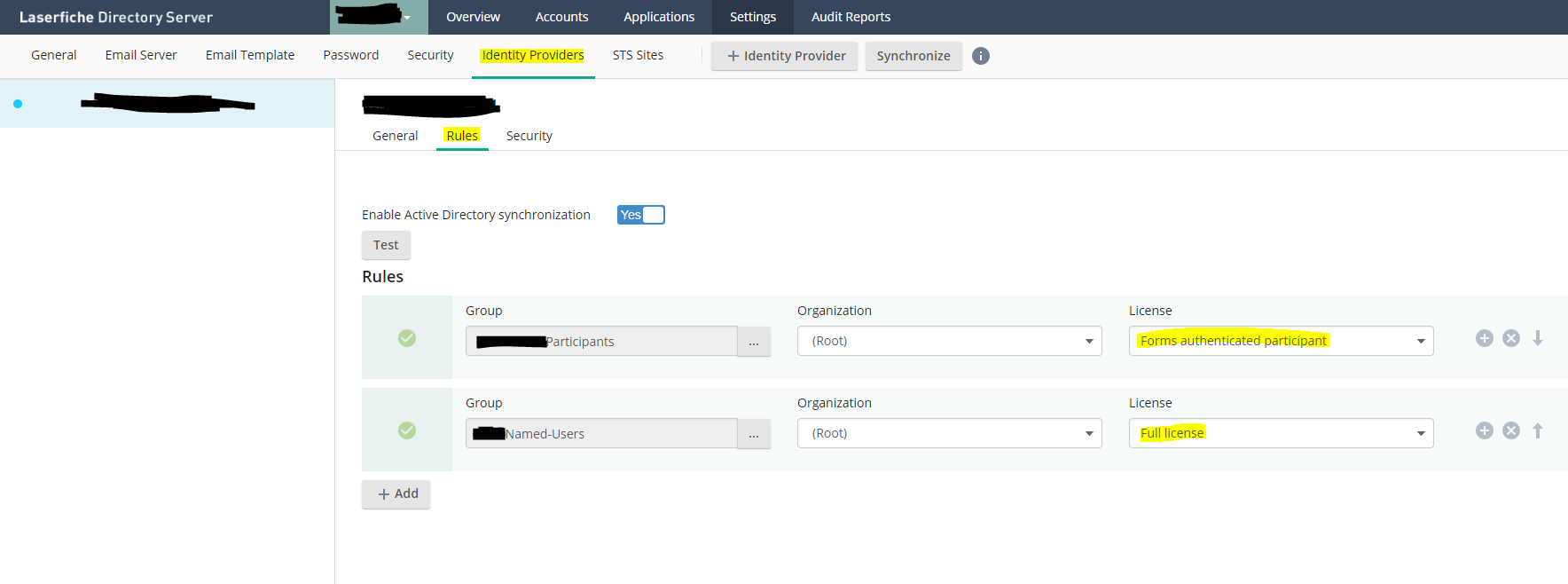Add rule icon in Named-Users row

click(1484, 430)
